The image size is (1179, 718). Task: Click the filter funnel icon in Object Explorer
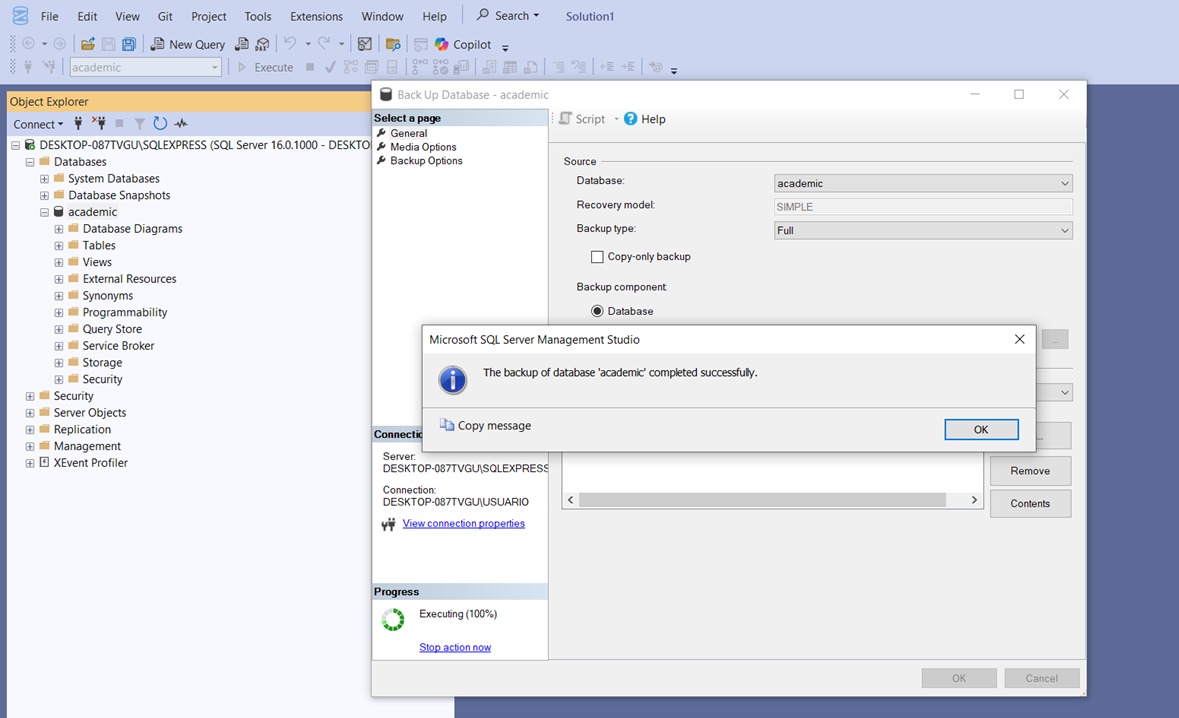[x=139, y=123]
